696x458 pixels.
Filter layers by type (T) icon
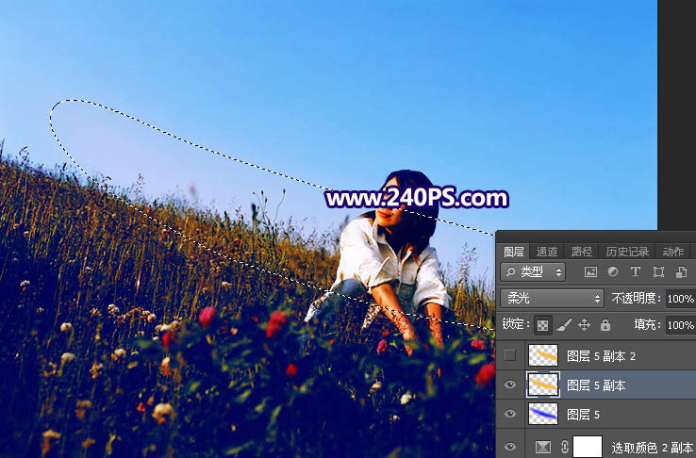636,272
